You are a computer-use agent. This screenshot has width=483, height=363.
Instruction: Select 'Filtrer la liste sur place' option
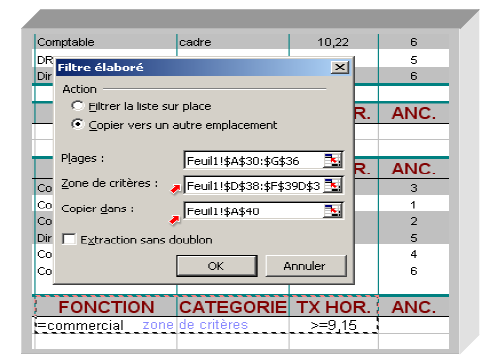pyautogui.click(x=77, y=106)
